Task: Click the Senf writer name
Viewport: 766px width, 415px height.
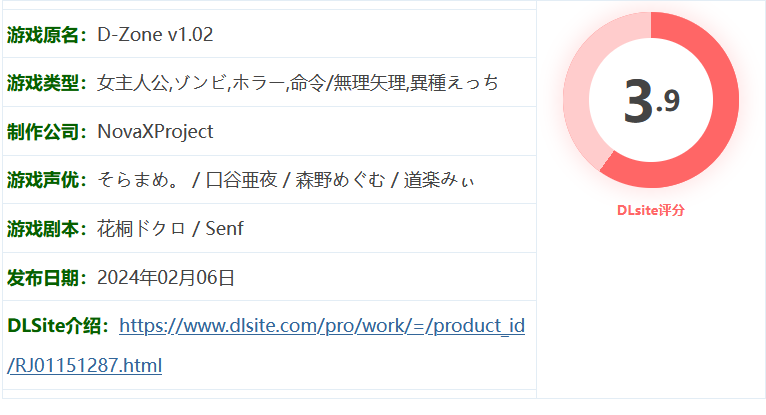Action: [x=224, y=229]
